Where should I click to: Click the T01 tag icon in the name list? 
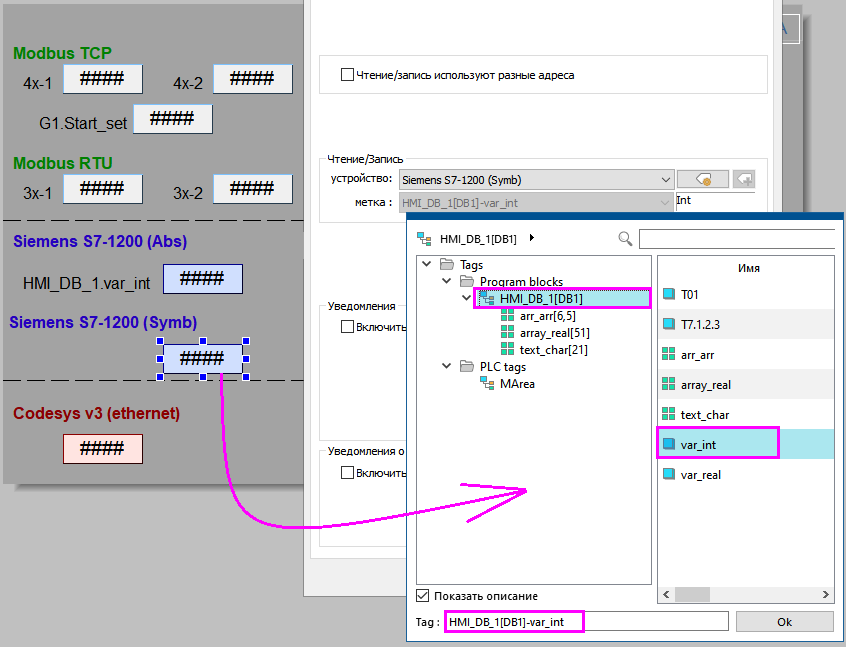[668, 294]
